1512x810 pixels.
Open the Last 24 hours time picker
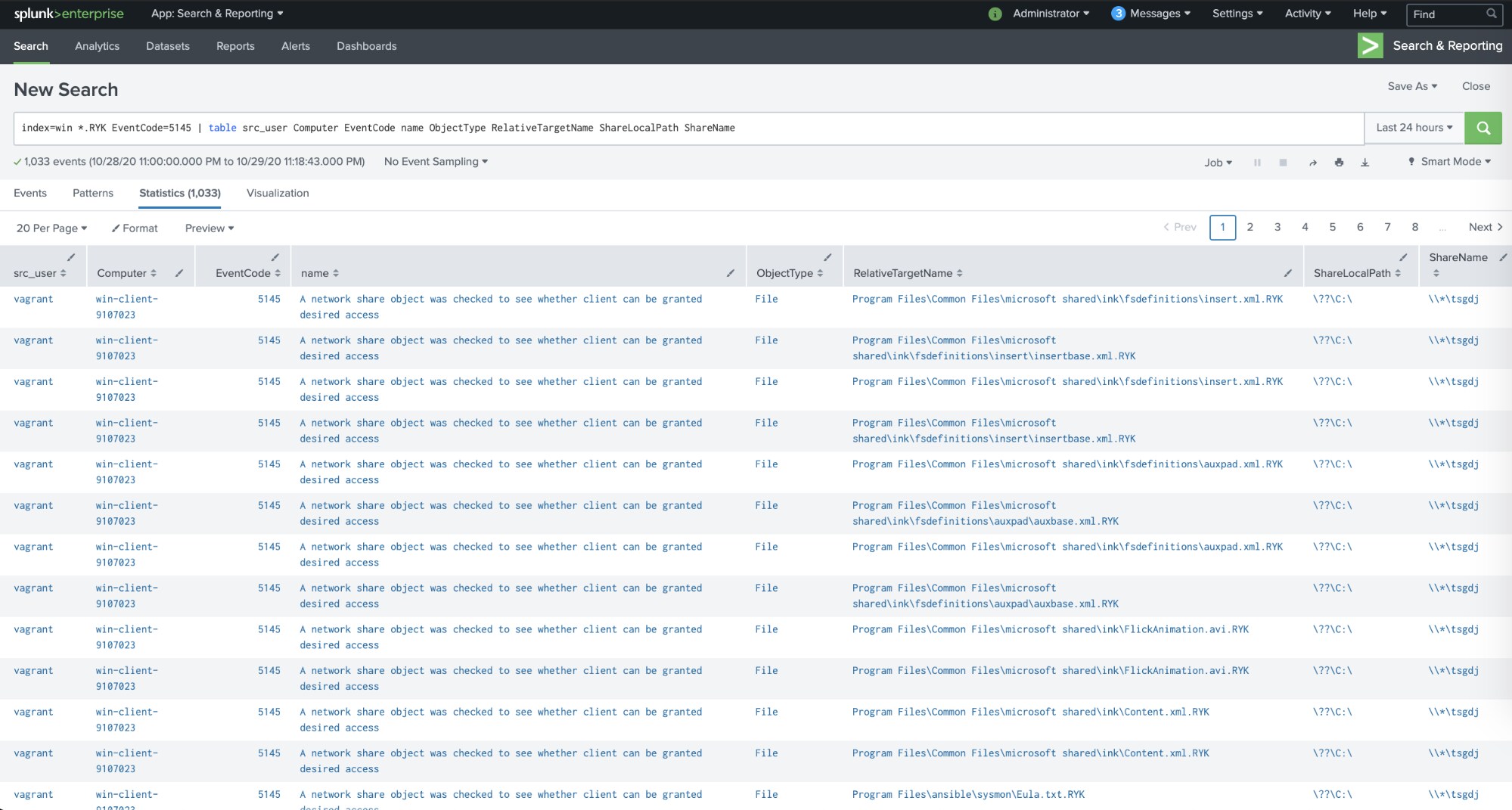1414,128
